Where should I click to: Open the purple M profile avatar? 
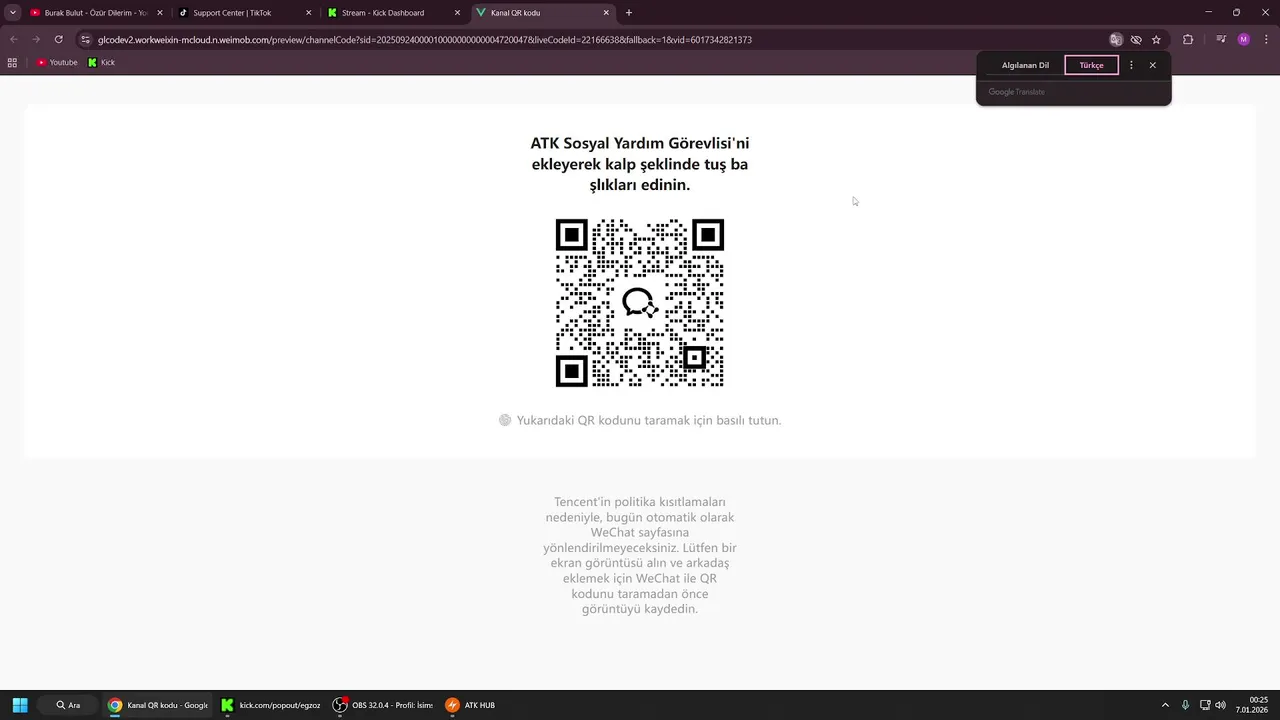[x=1243, y=40]
